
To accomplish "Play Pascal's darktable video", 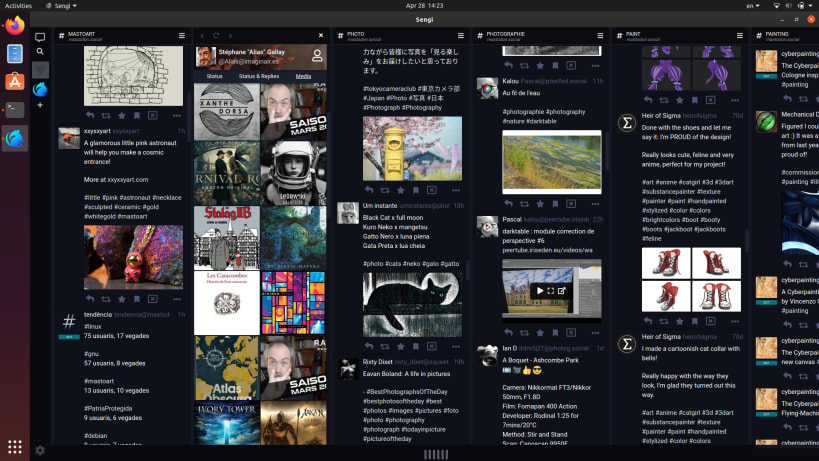I will 540,291.
